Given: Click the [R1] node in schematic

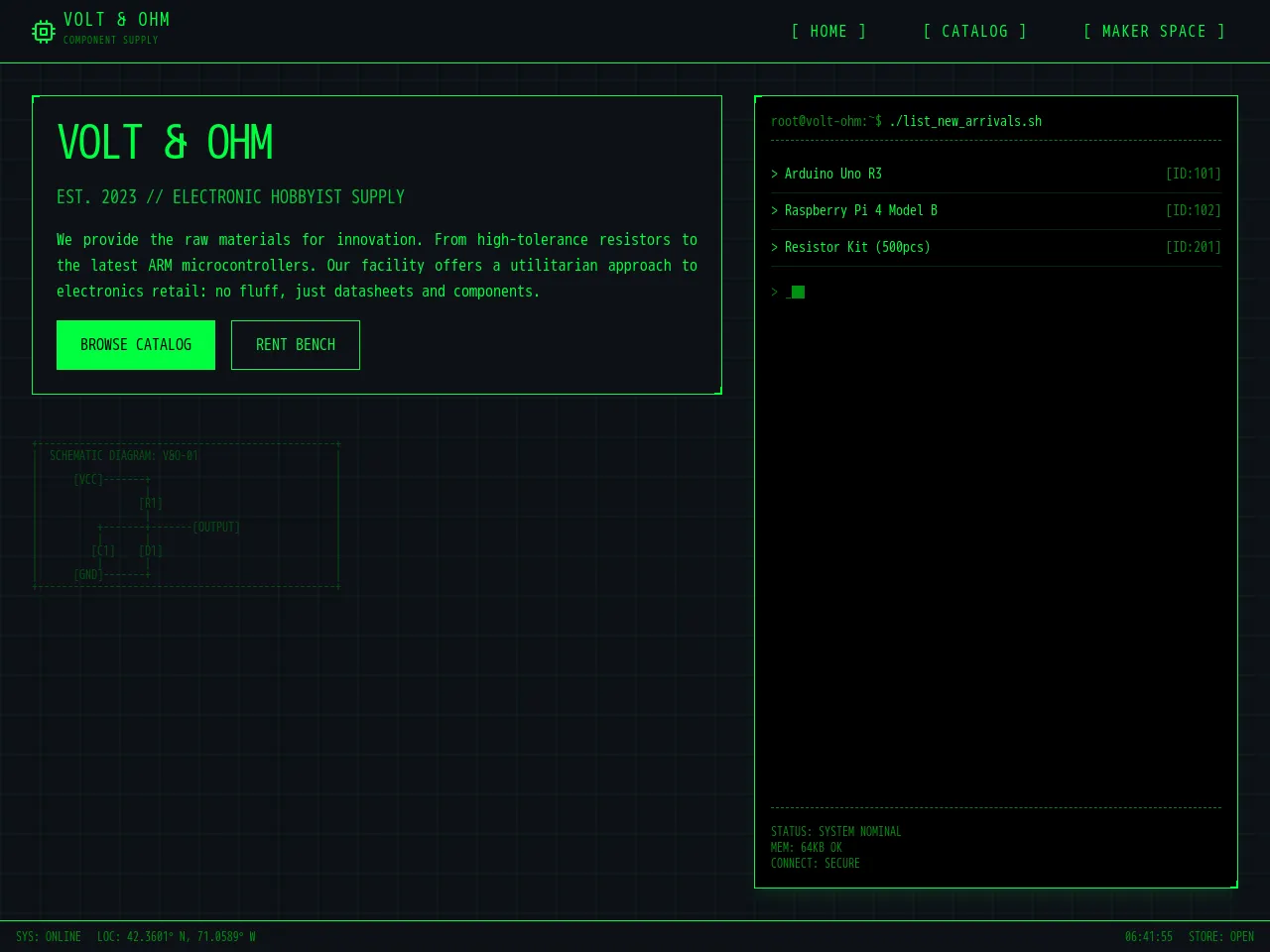Looking at the screenshot, I should point(151,504).
